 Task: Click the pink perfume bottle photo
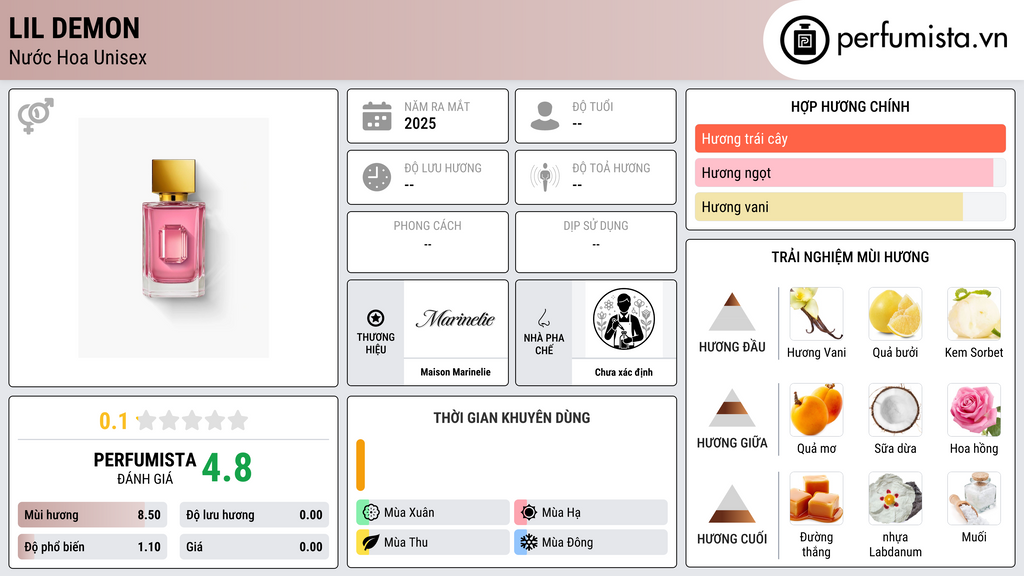(x=174, y=238)
